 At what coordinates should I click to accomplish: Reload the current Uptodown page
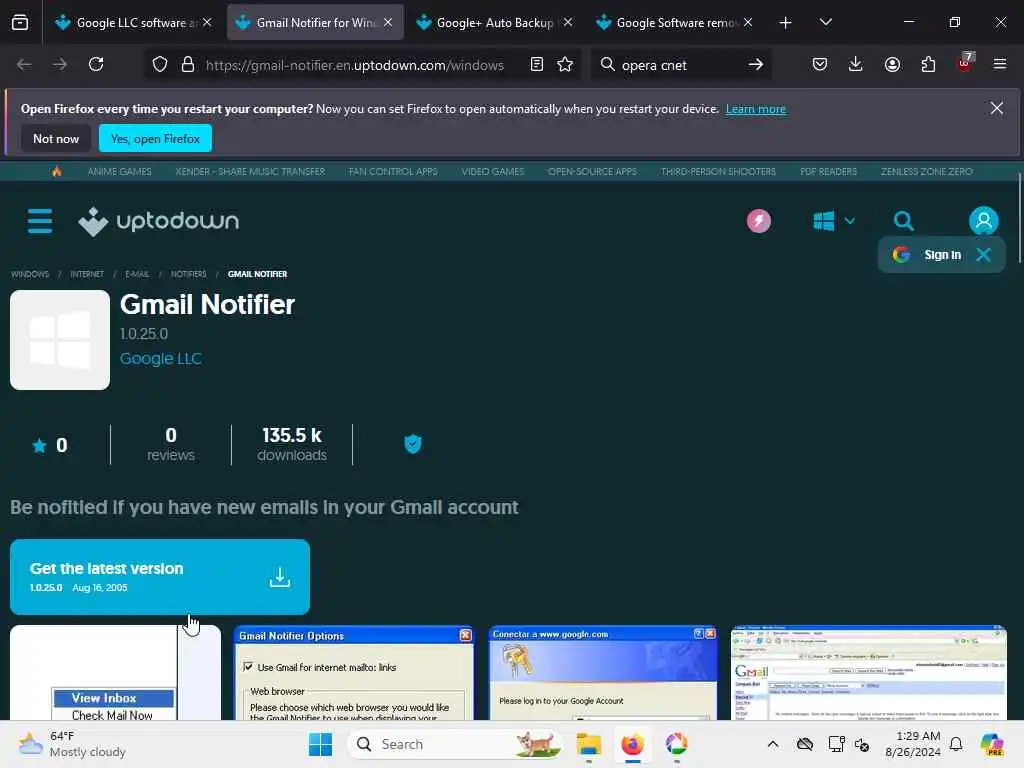(96, 65)
